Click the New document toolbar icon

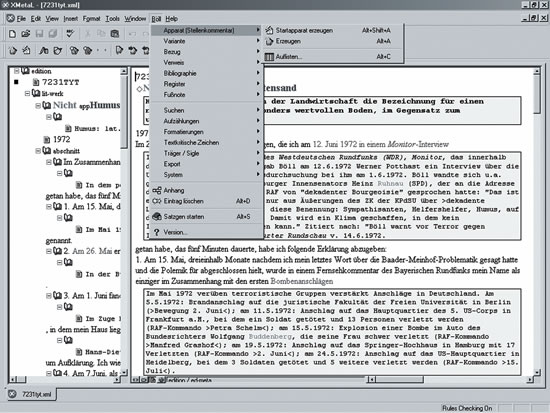[12, 34]
